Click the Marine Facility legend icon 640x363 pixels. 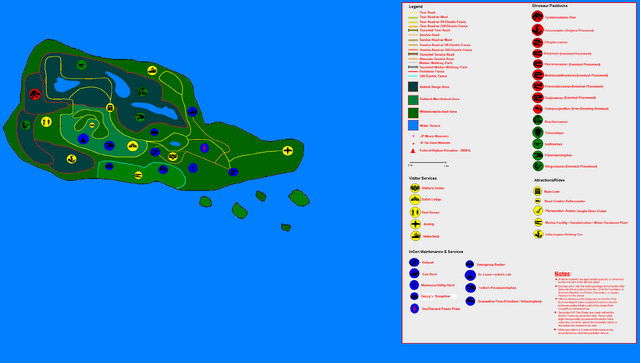(x=538, y=223)
